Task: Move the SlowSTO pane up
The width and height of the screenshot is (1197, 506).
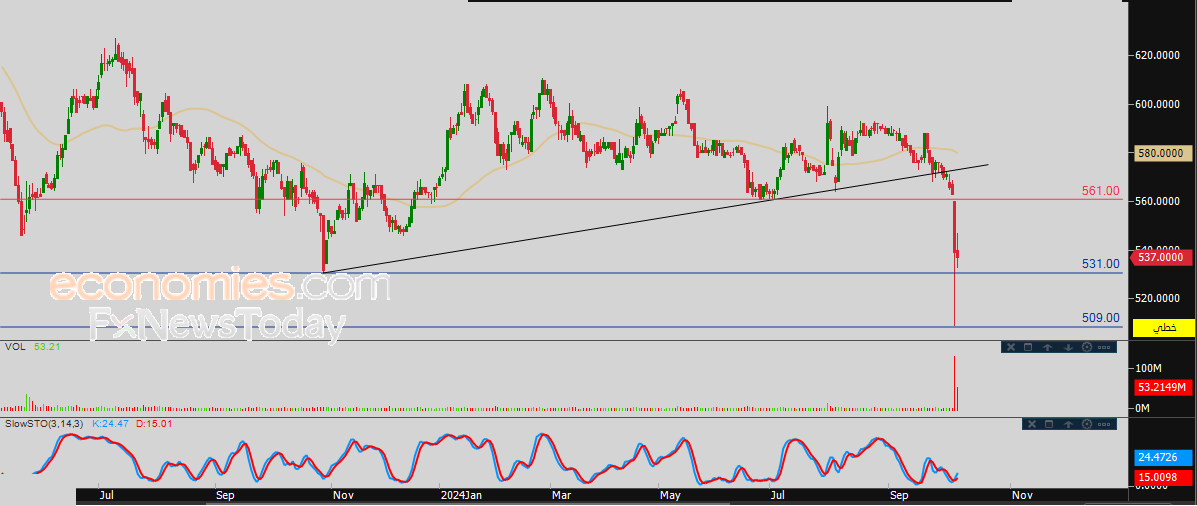Action: (1069, 424)
